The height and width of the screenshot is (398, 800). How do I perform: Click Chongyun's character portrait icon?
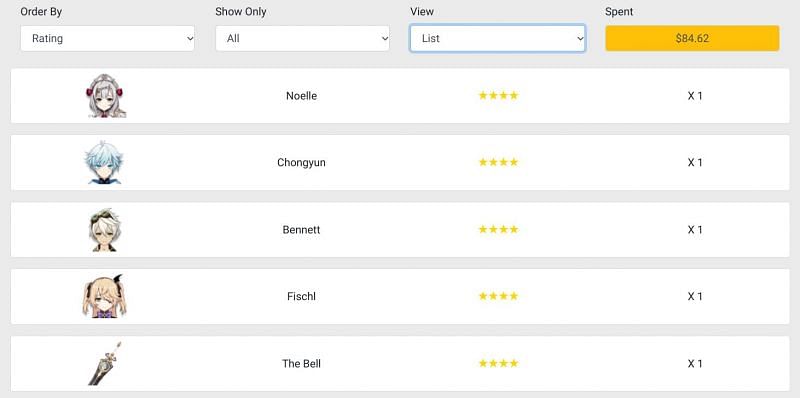pyautogui.click(x=104, y=162)
